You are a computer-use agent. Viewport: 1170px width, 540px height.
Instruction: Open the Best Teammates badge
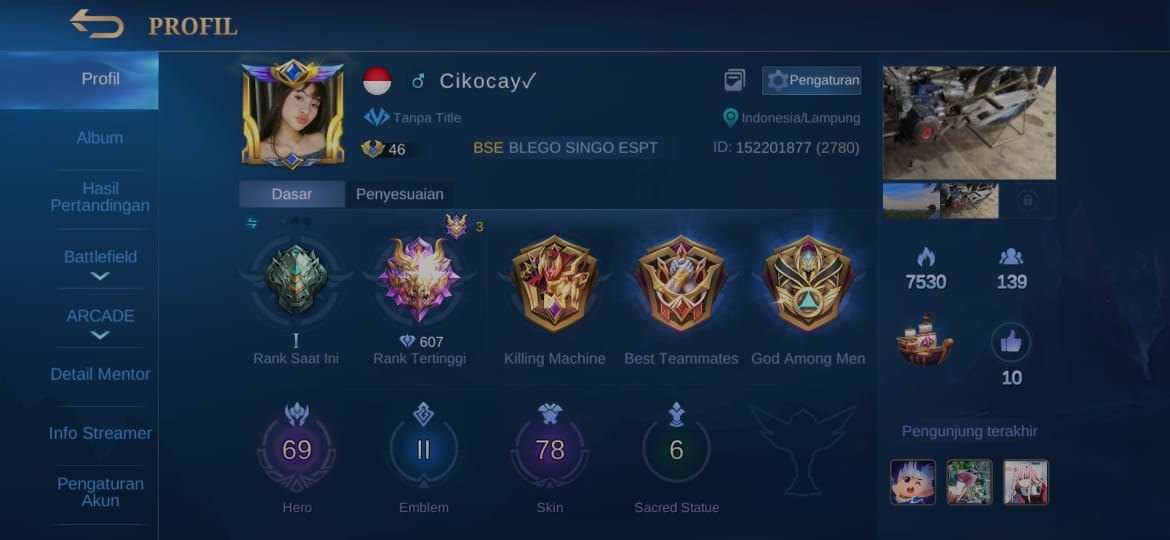click(681, 283)
